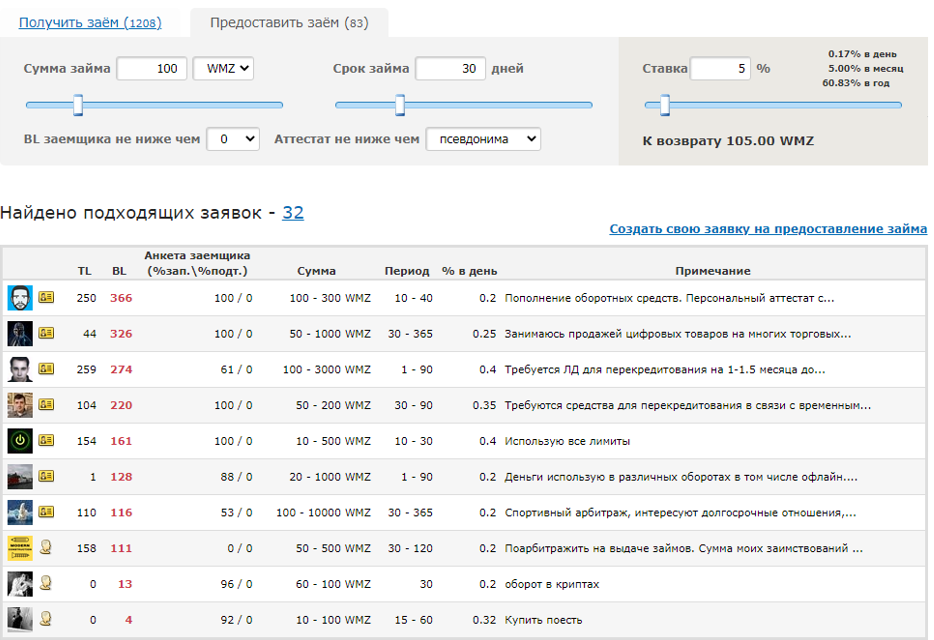Open avatar of borrower with BL 128
The image size is (934, 640).
[x=20, y=477]
